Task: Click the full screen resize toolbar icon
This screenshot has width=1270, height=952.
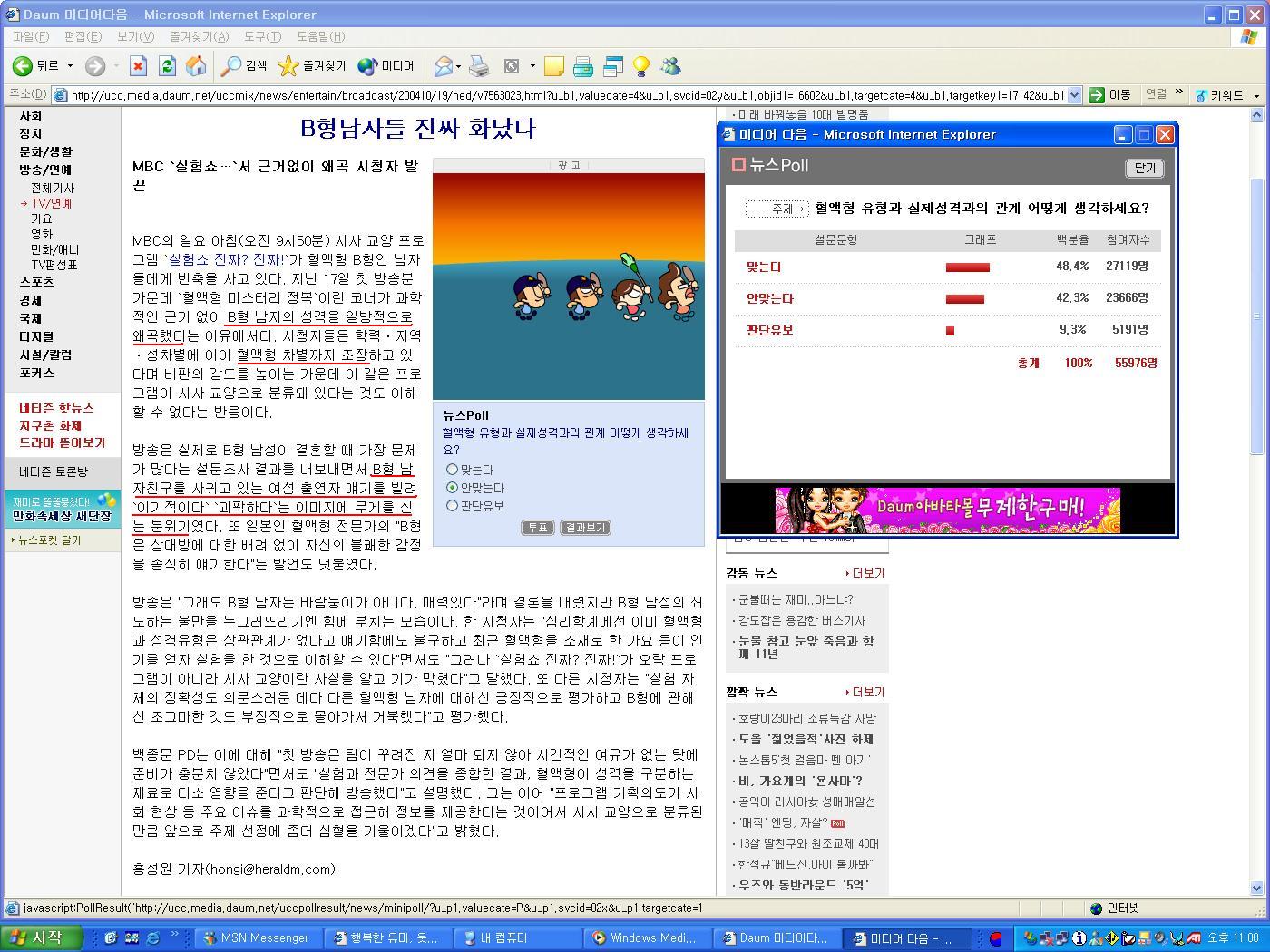Action: pyautogui.click(x=512, y=65)
